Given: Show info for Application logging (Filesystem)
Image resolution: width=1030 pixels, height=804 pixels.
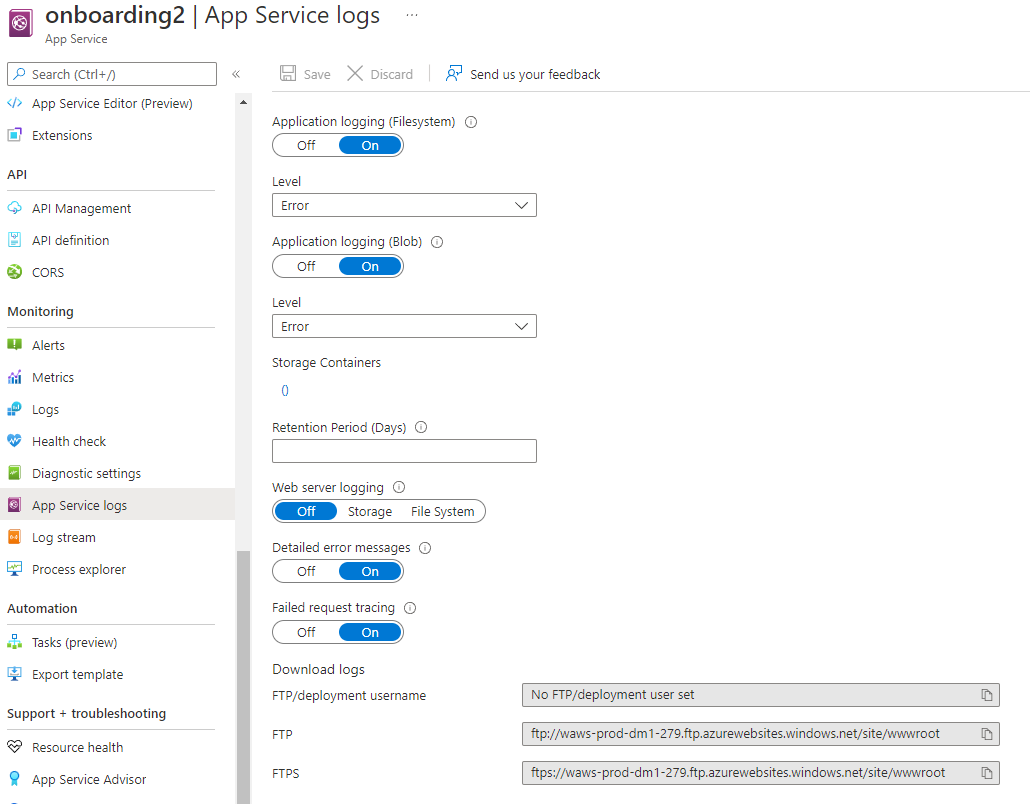Looking at the screenshot, I should tap(471, 122).
